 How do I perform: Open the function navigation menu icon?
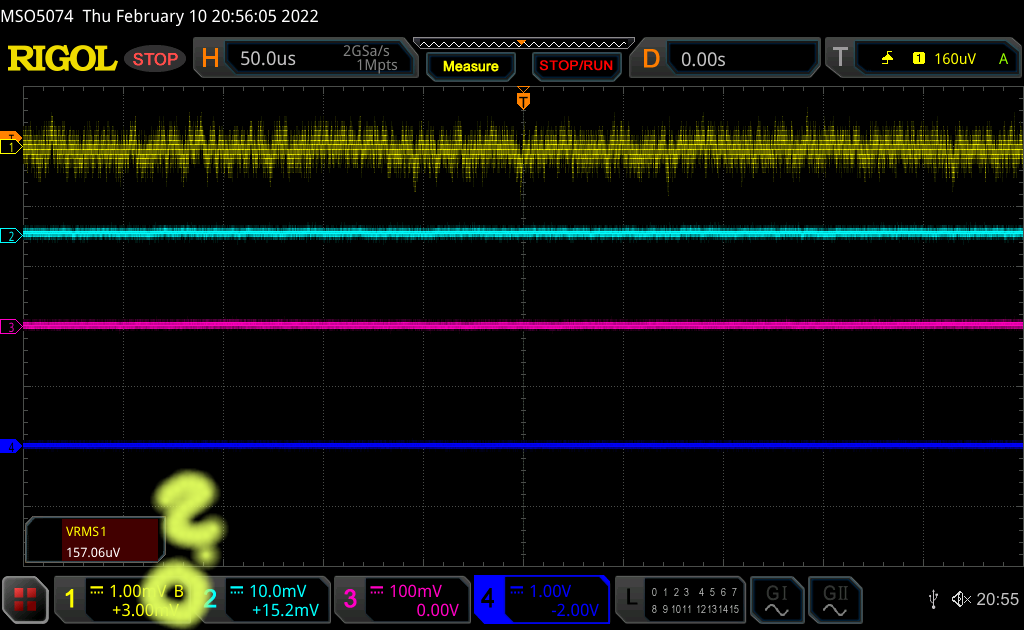[25, 599]
